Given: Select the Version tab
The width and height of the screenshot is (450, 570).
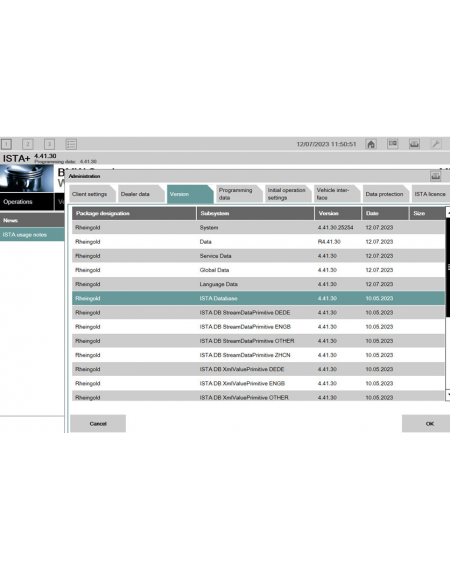Looking at the screenshot, I should 189,194.
